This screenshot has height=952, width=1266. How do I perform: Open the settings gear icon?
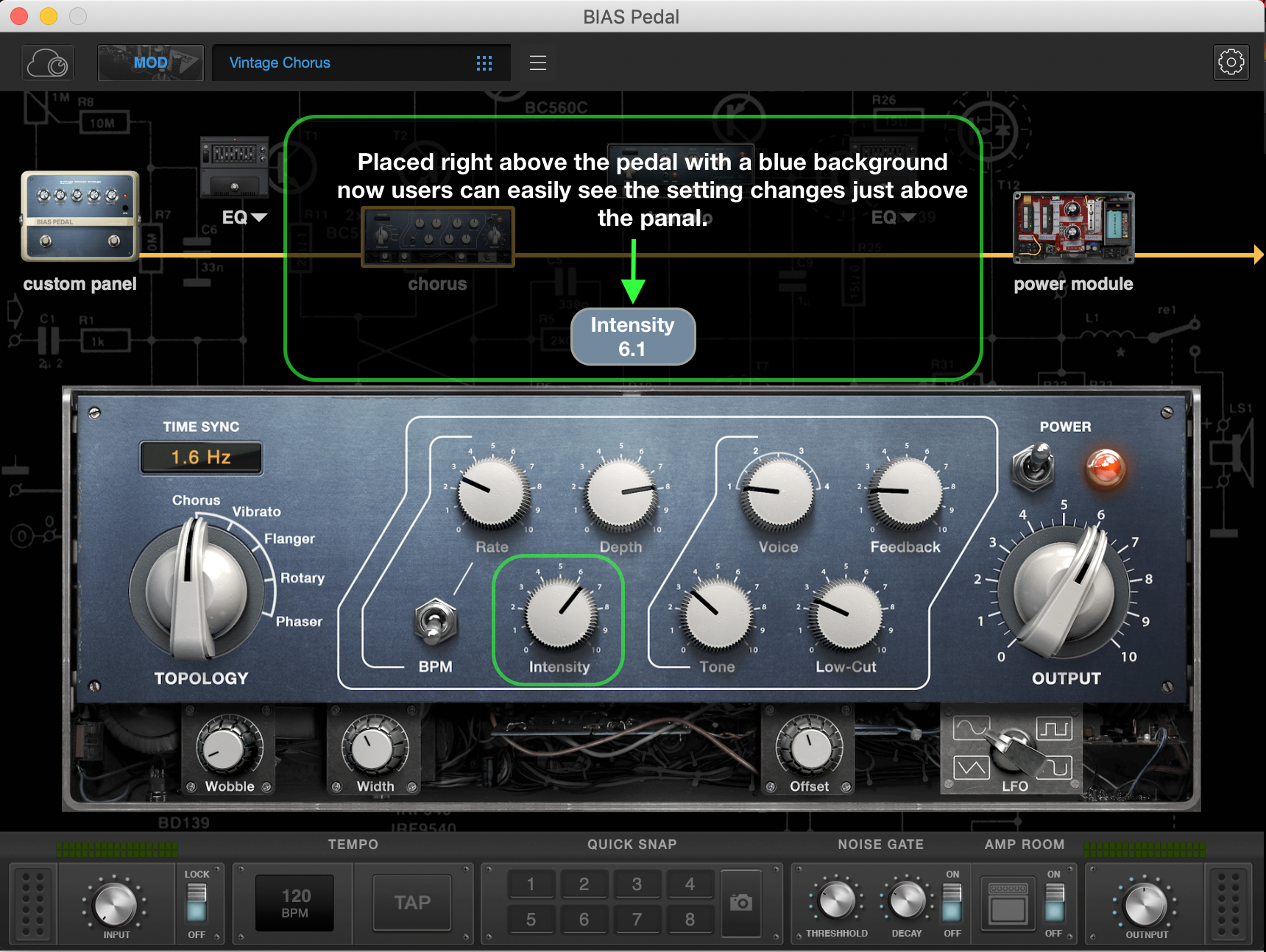pyautogui.click(x=1231, y=63)
